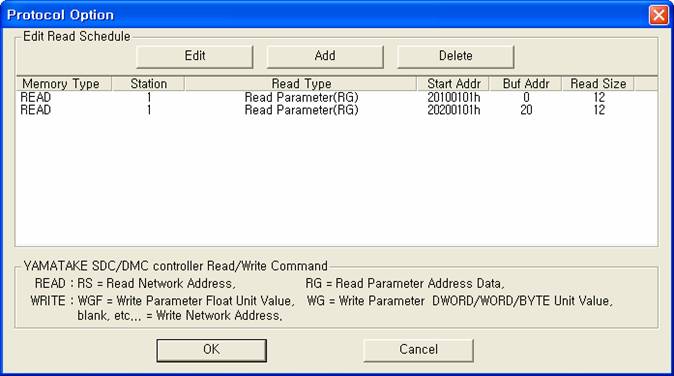This screenshot has width=674, height=376.
Task: Click the Read Size column header
Action: pyautogui.click(x=598, y=83)
